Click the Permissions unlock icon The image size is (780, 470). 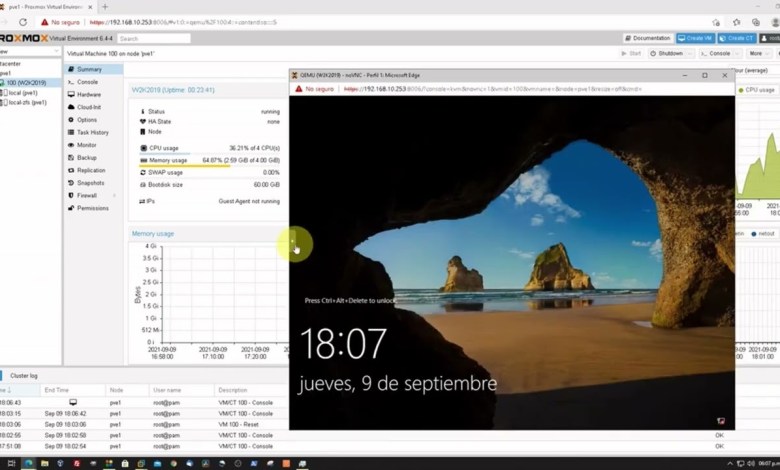click(71, 208)
